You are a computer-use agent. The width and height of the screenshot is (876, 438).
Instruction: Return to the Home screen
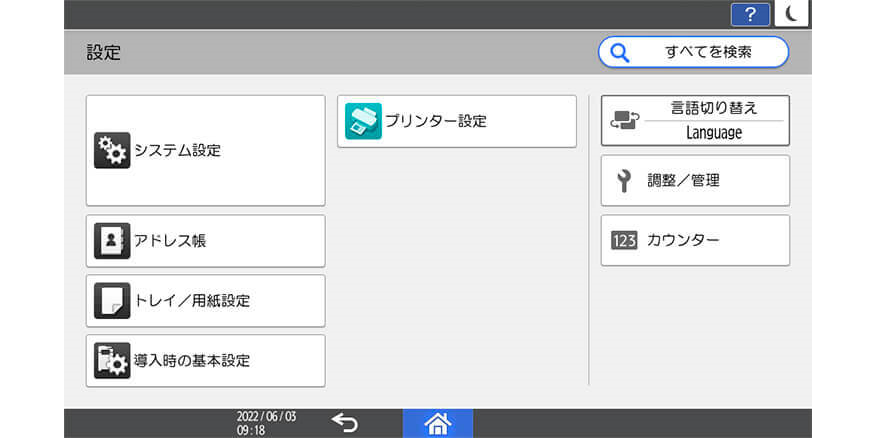(438, 423)
